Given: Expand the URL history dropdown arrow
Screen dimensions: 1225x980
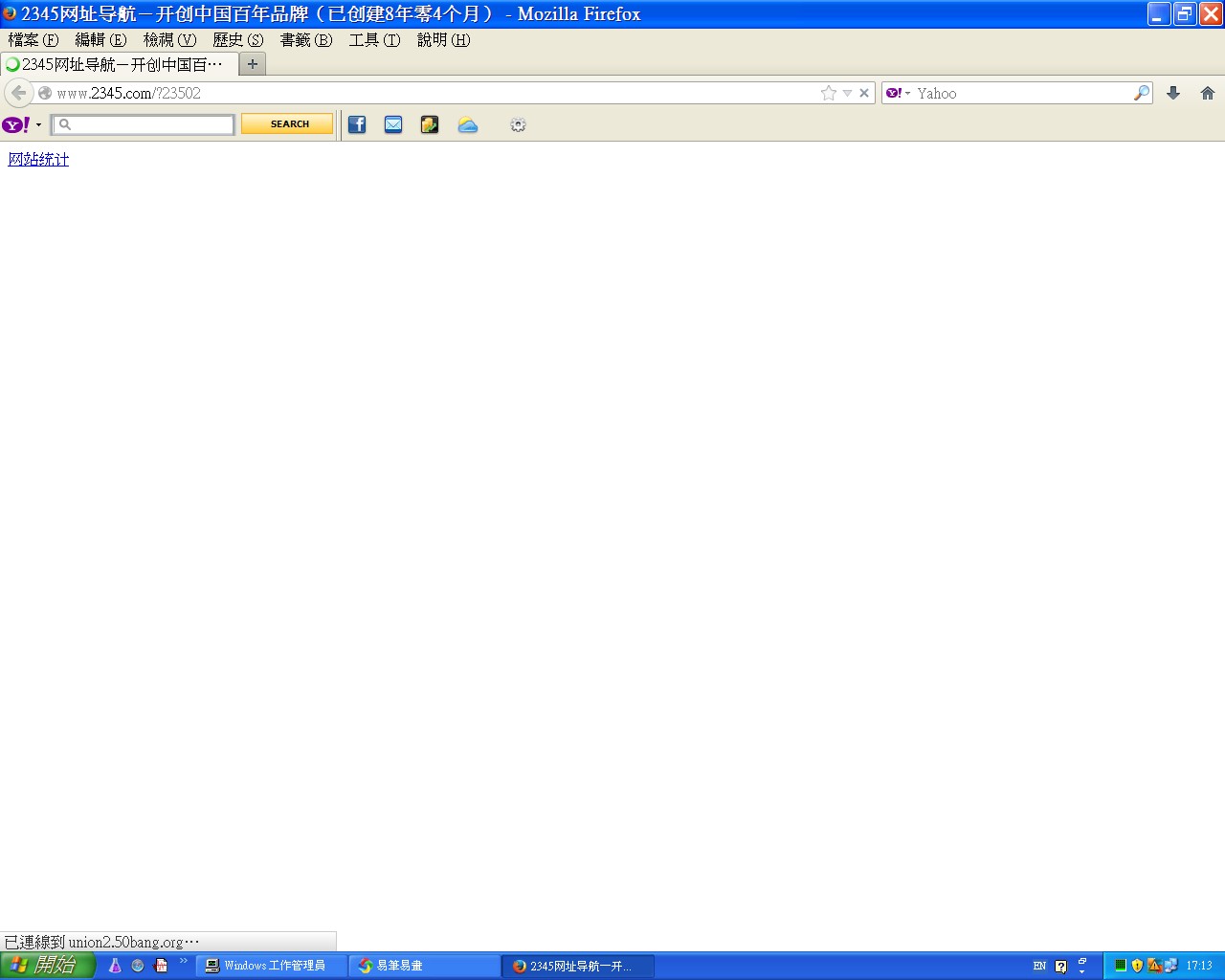Looking at the screenshot, I should [x=847, y=93].
